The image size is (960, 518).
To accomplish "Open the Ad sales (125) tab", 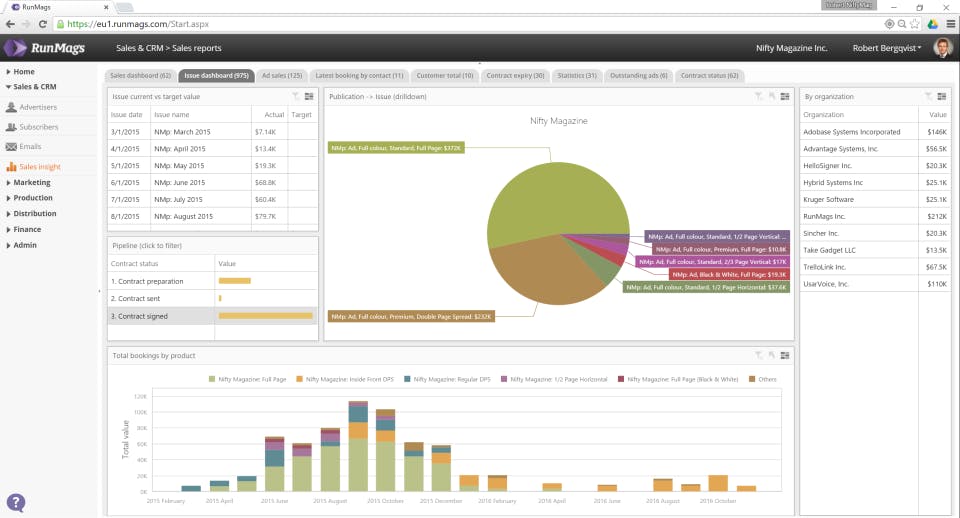I will [282, 75].
